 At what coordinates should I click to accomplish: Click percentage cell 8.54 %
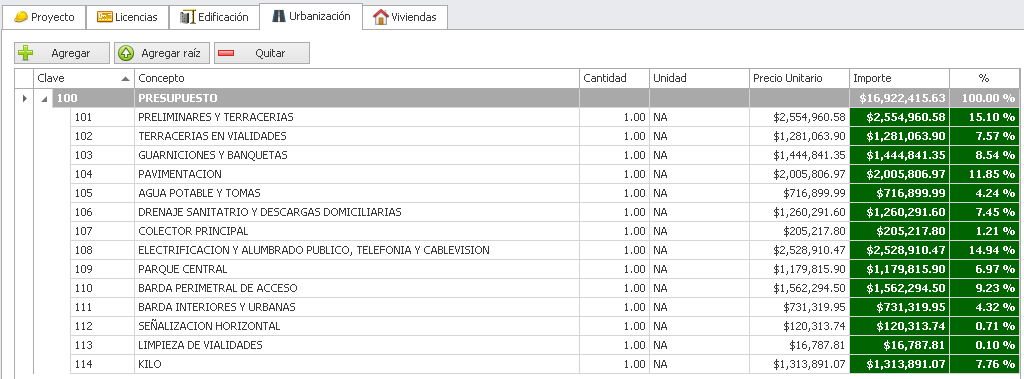pos(984,155)
